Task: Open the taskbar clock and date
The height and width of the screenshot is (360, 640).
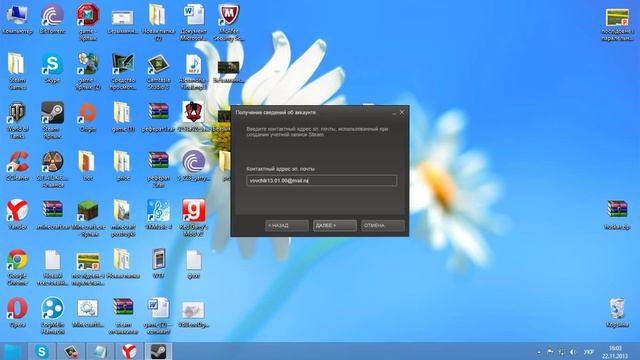Action: pos(615,352)
